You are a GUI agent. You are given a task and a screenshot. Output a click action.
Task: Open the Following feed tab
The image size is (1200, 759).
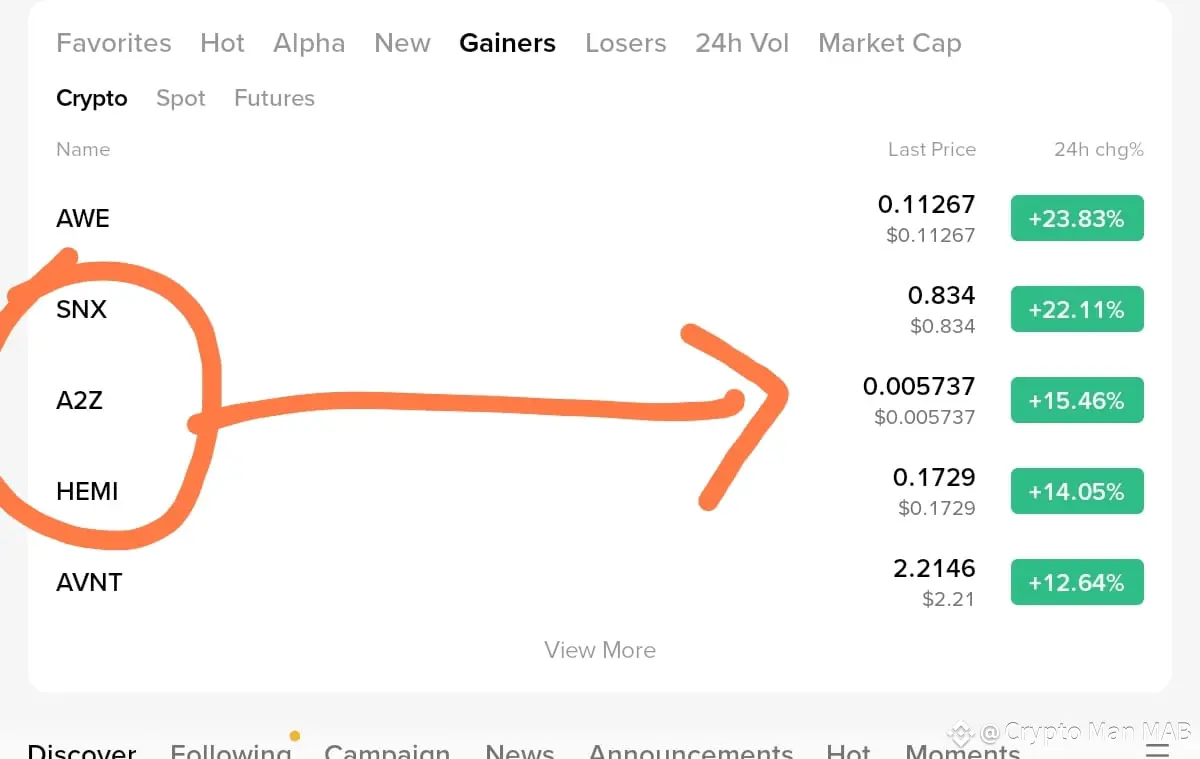coord(231,751)
